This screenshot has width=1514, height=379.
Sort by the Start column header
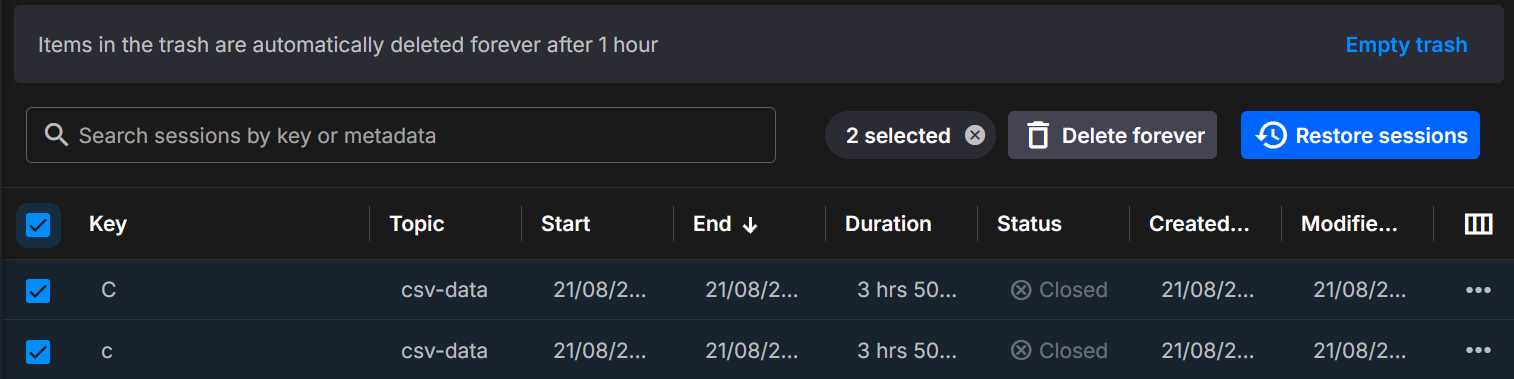[566, 224]
